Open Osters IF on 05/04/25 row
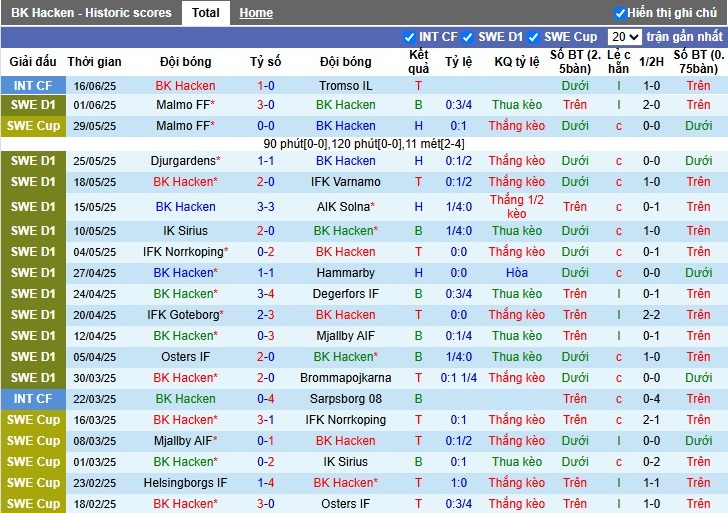 coord(185,357)
